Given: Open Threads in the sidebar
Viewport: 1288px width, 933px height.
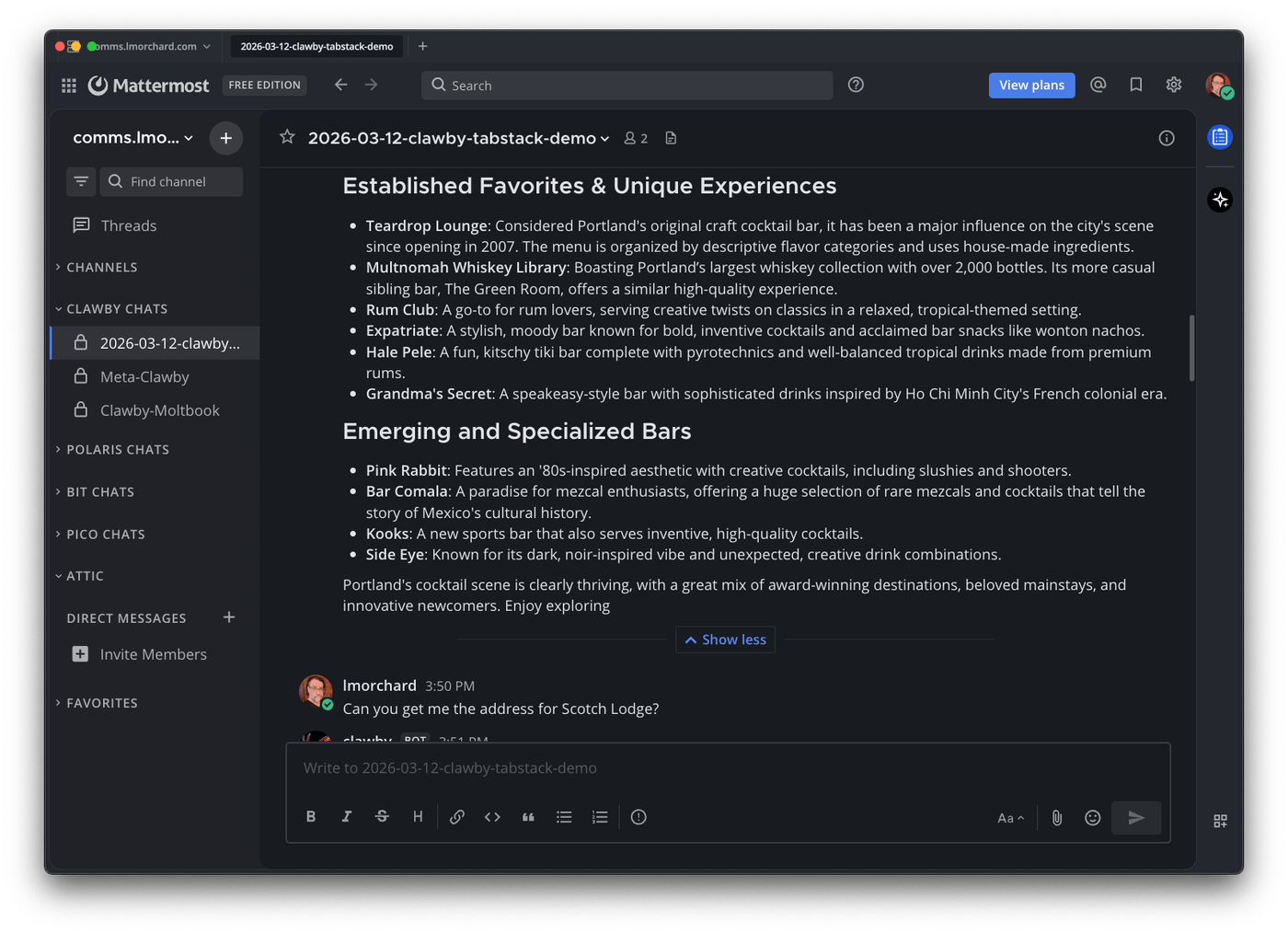Looking at the screenshot, I should pyautogui.click(x=128, y=226).
